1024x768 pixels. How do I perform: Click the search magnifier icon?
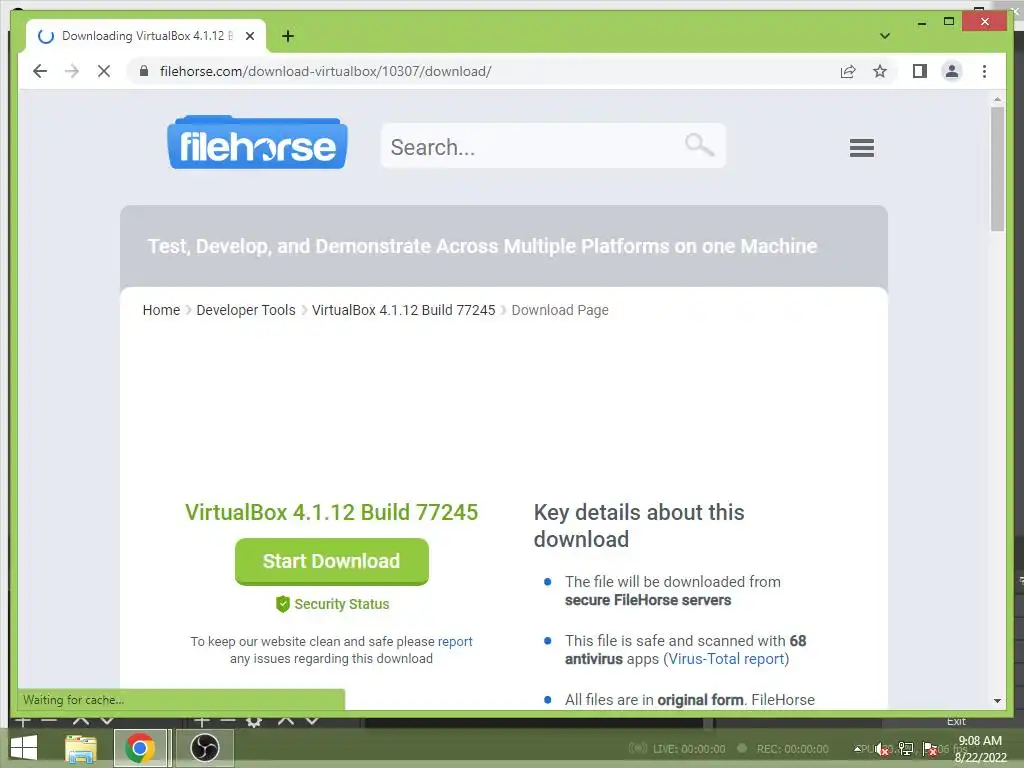coord(699,144)
